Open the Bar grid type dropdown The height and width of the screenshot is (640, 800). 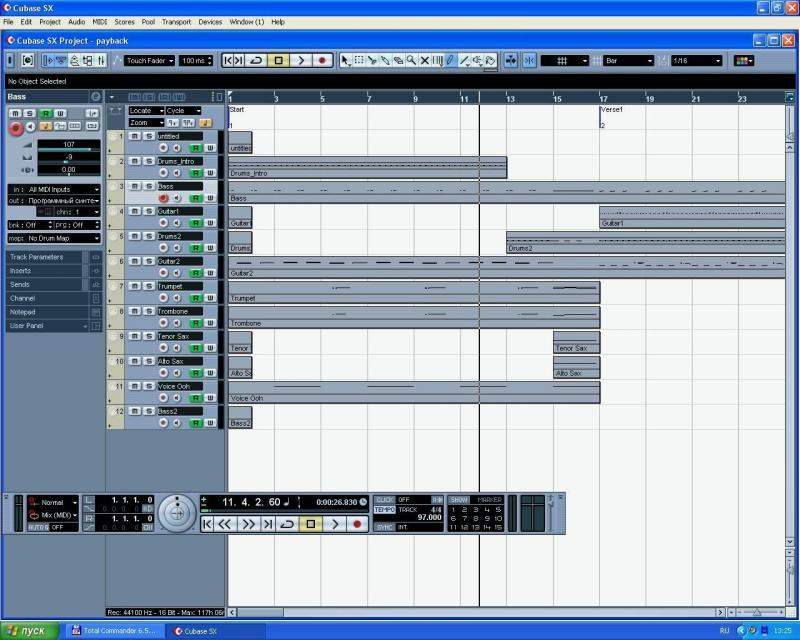pyautogui.click(x=628, y=61)
